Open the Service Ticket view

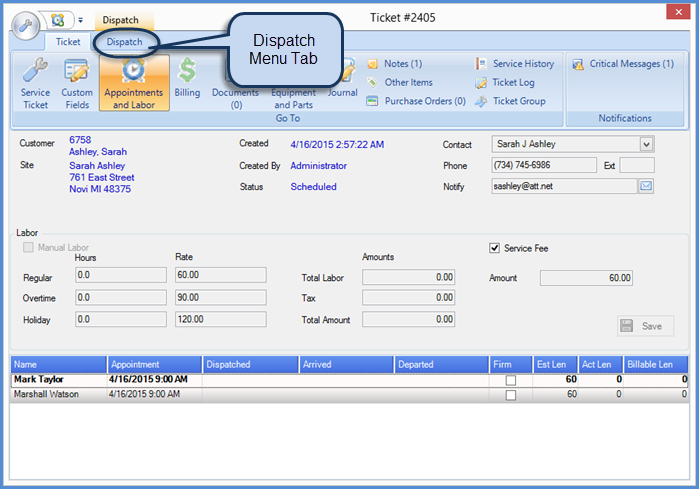pyautogui.click(x=35, y=83)
